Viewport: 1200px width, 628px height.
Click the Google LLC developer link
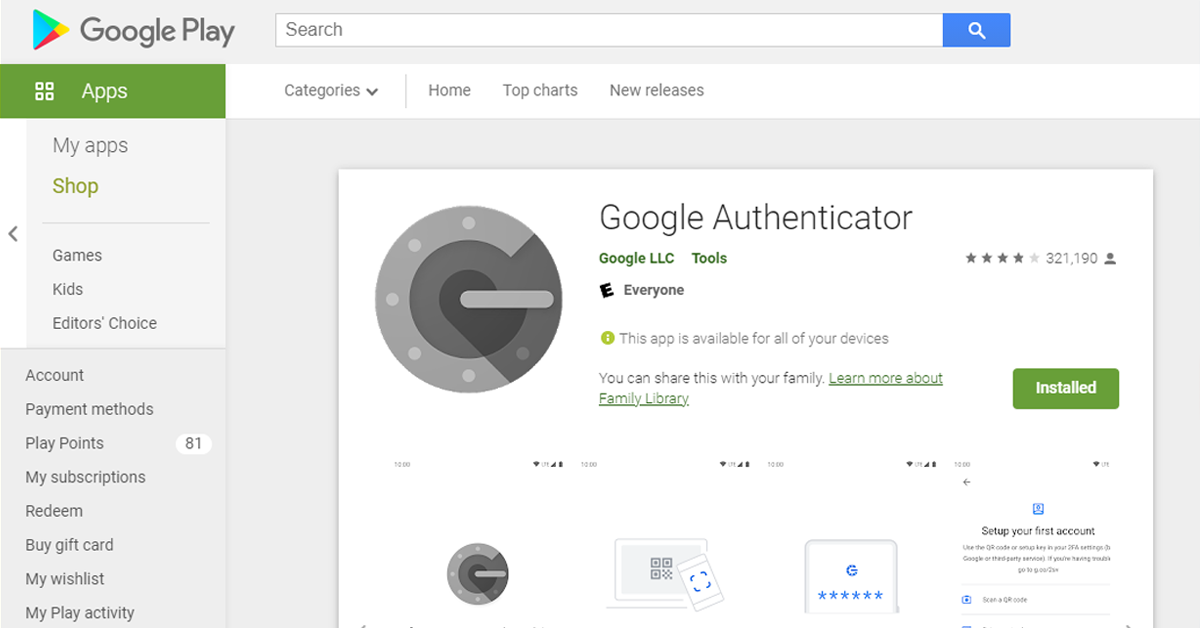tap(636, 258)
